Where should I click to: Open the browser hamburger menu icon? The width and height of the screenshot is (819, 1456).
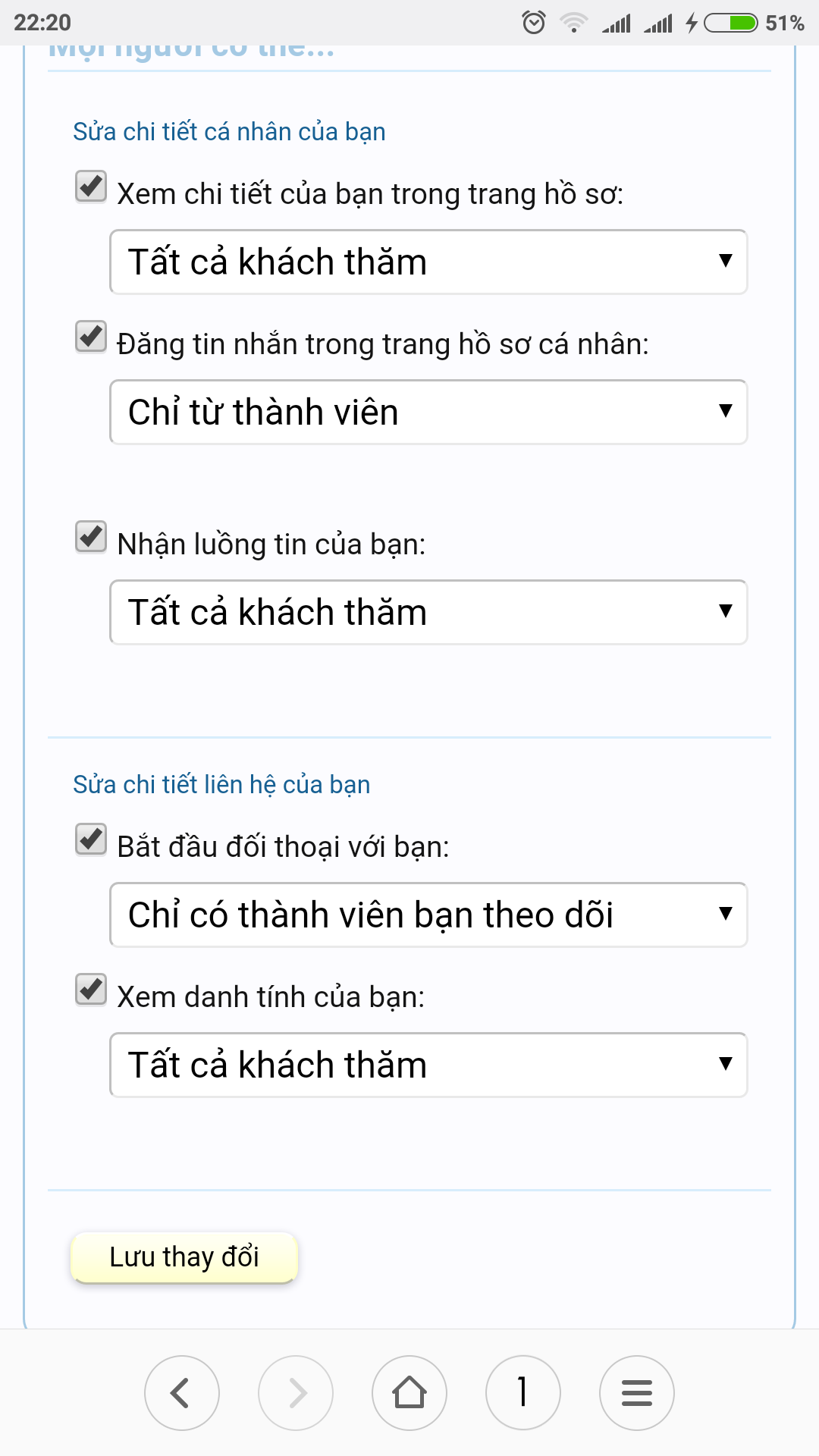(637, 1393)
